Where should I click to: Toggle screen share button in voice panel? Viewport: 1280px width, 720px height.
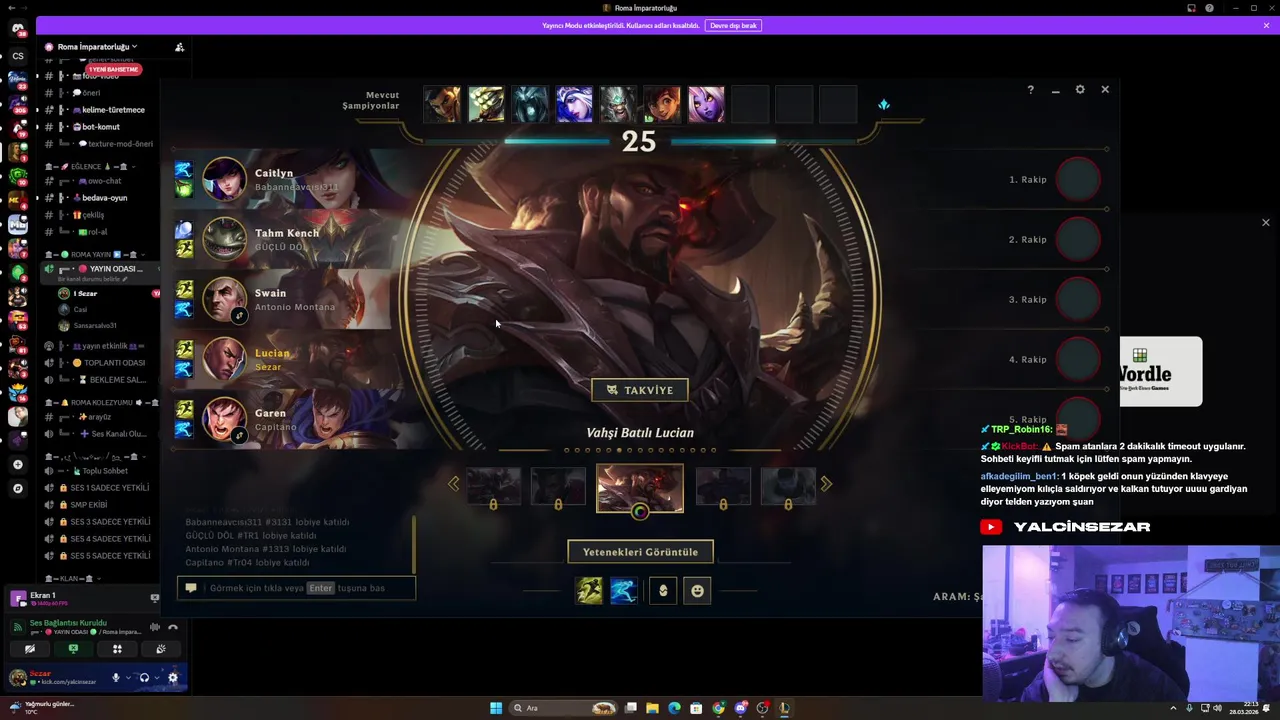pyautogui.click(x=73, y=649)
